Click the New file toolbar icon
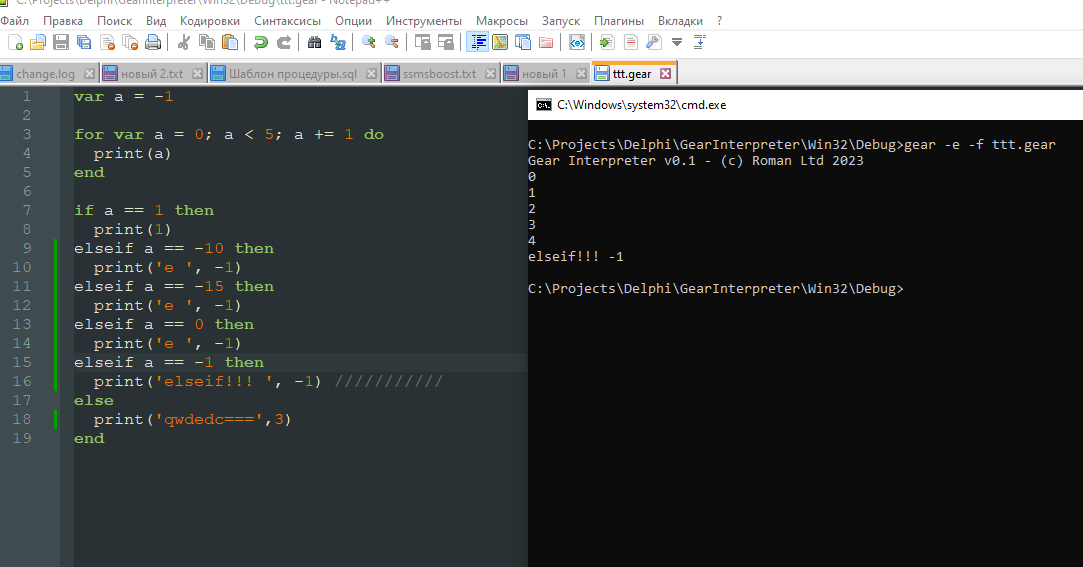This screenshot has width=1083, height=567. tap(15, 42)
